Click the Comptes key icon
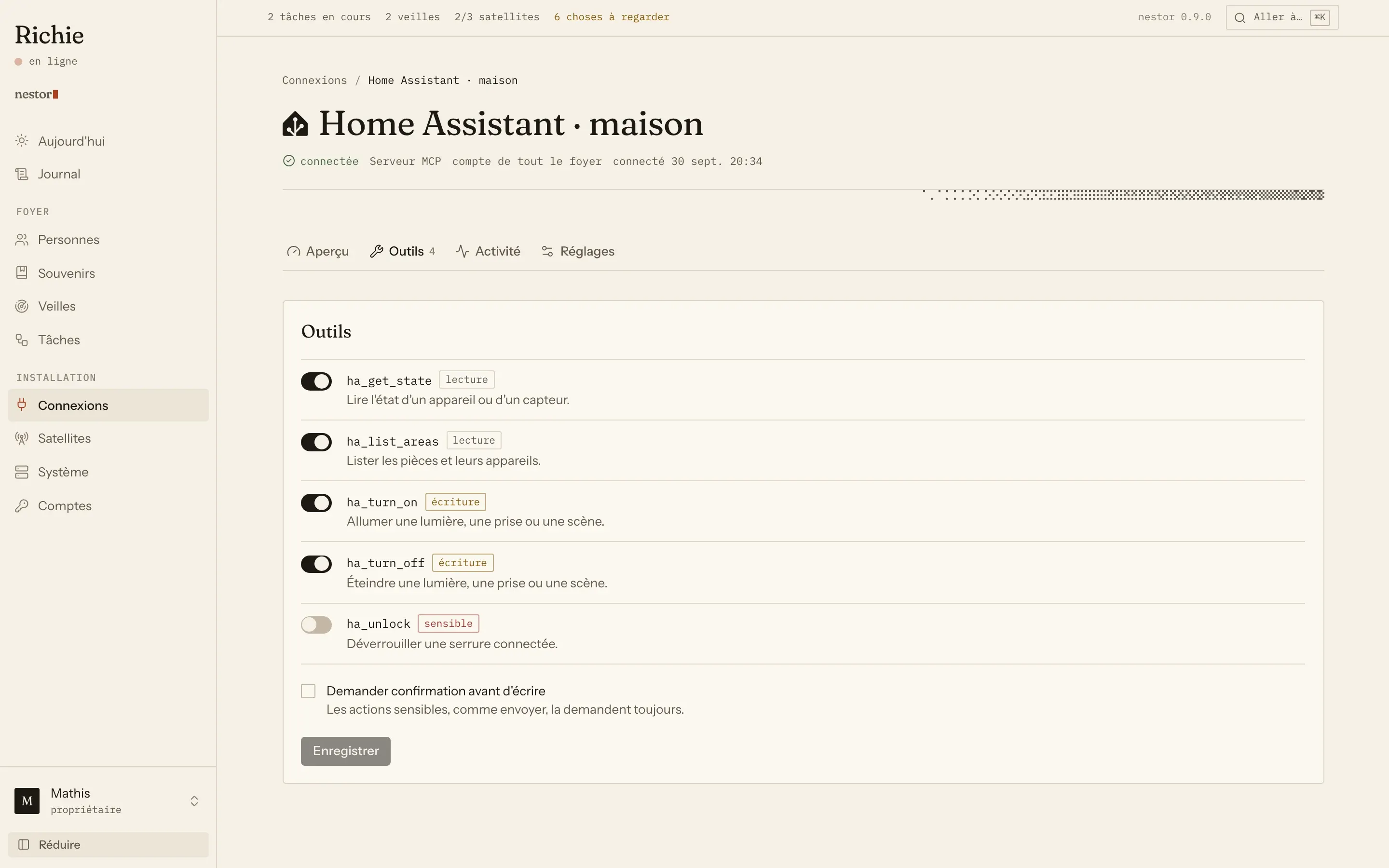The image size is (1389, 868). pos(22,506)
